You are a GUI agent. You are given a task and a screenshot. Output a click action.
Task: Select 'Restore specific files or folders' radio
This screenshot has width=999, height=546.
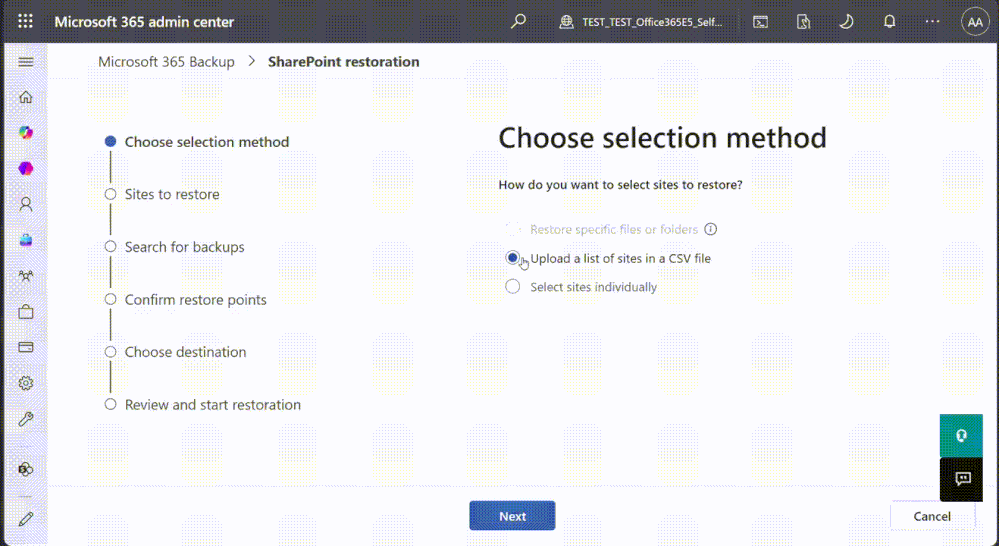pos(513,229)
